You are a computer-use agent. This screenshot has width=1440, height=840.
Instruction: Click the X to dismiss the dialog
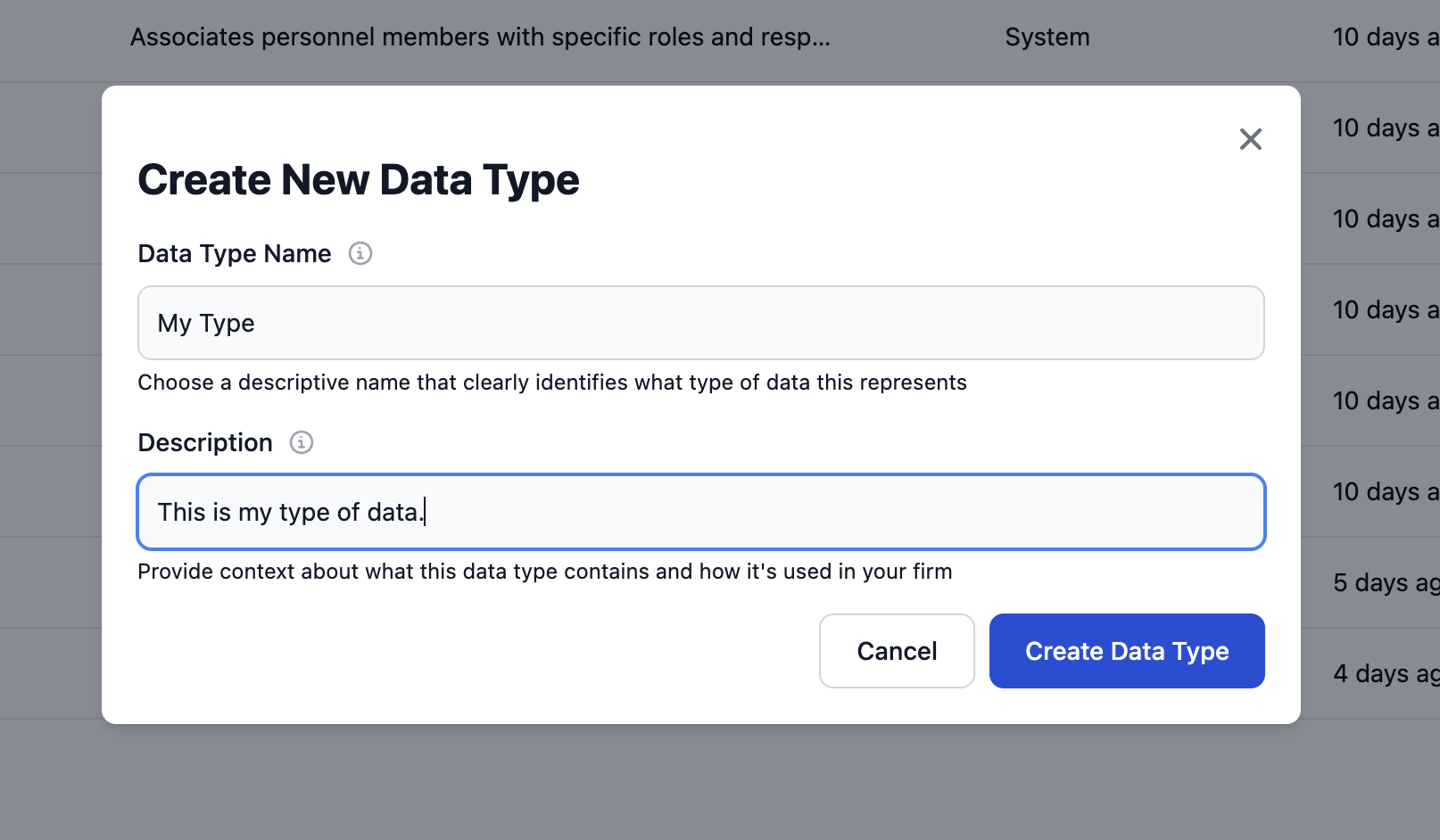click(1249, 139)
